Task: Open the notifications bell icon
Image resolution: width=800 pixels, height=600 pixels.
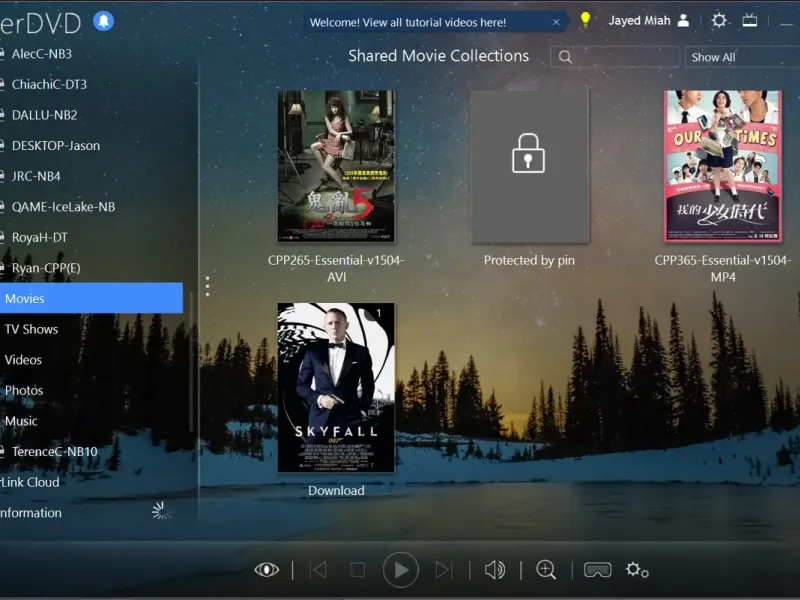Action: (104, 21)
